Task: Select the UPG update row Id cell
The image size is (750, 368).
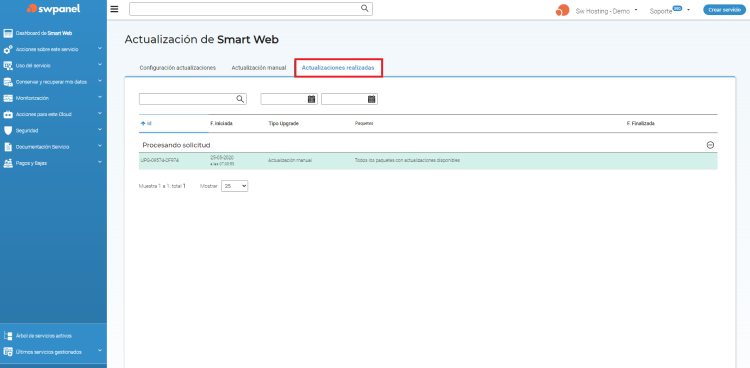Action: 160,160
